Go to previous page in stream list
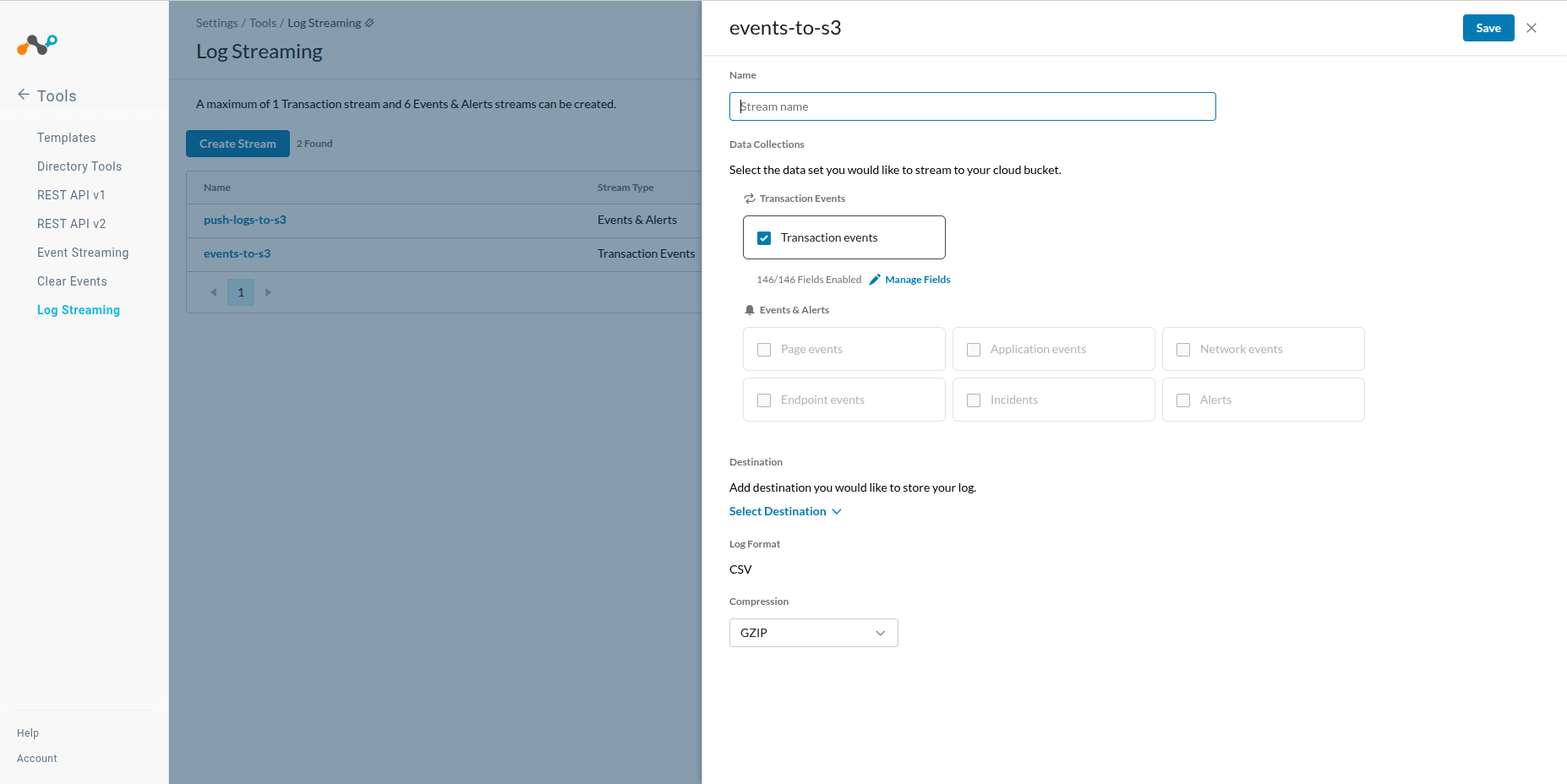 [214, 292]
